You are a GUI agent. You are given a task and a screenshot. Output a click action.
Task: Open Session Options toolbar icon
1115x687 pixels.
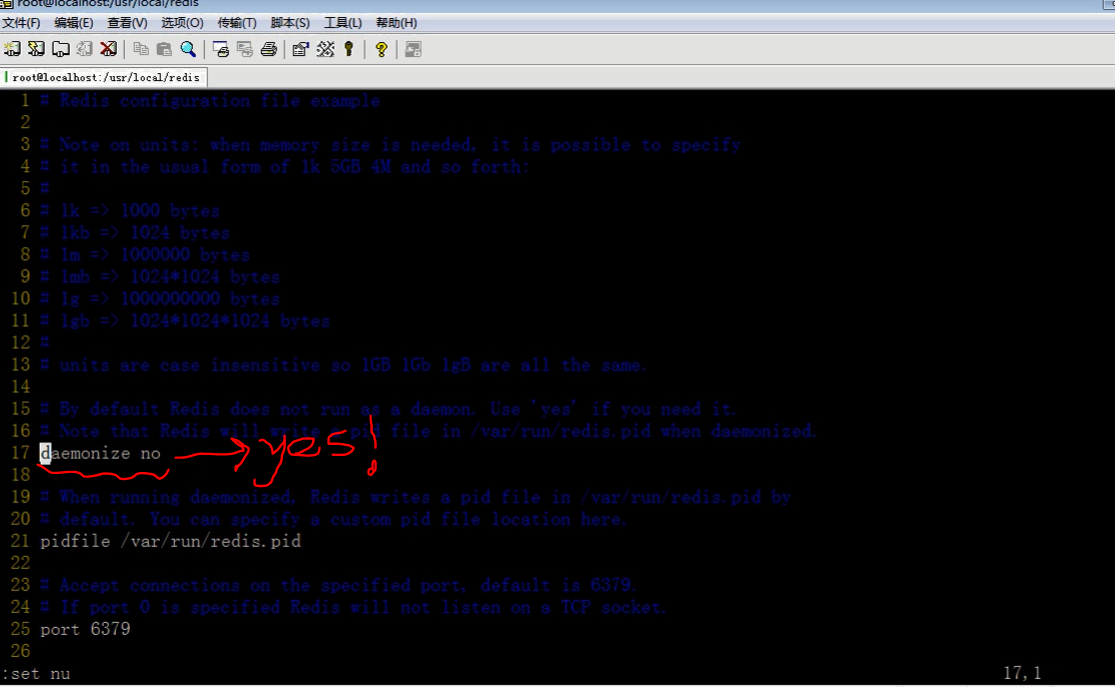pos(301,49)
